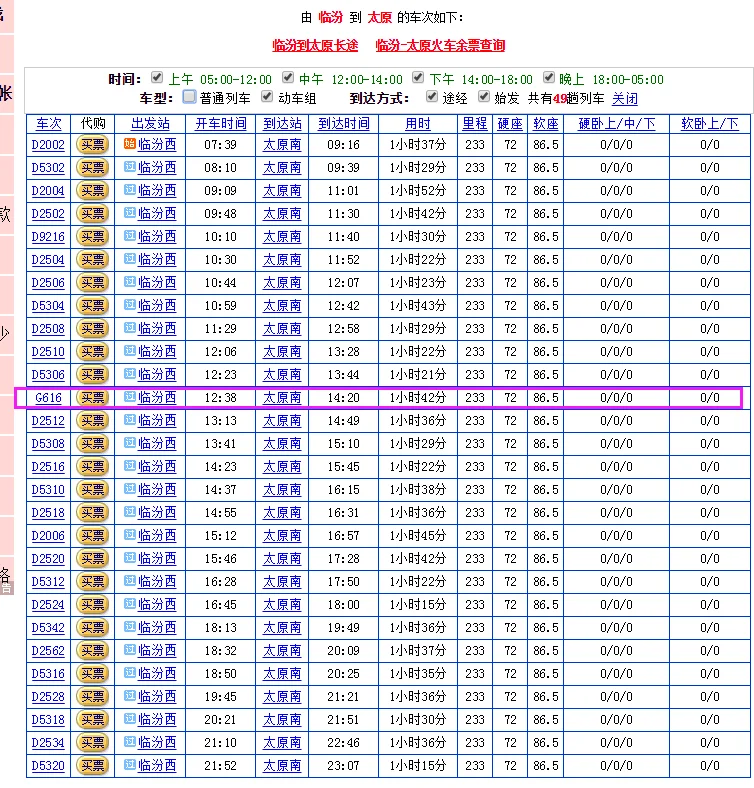Open train number D2562 details

click(x=48, y=651)
